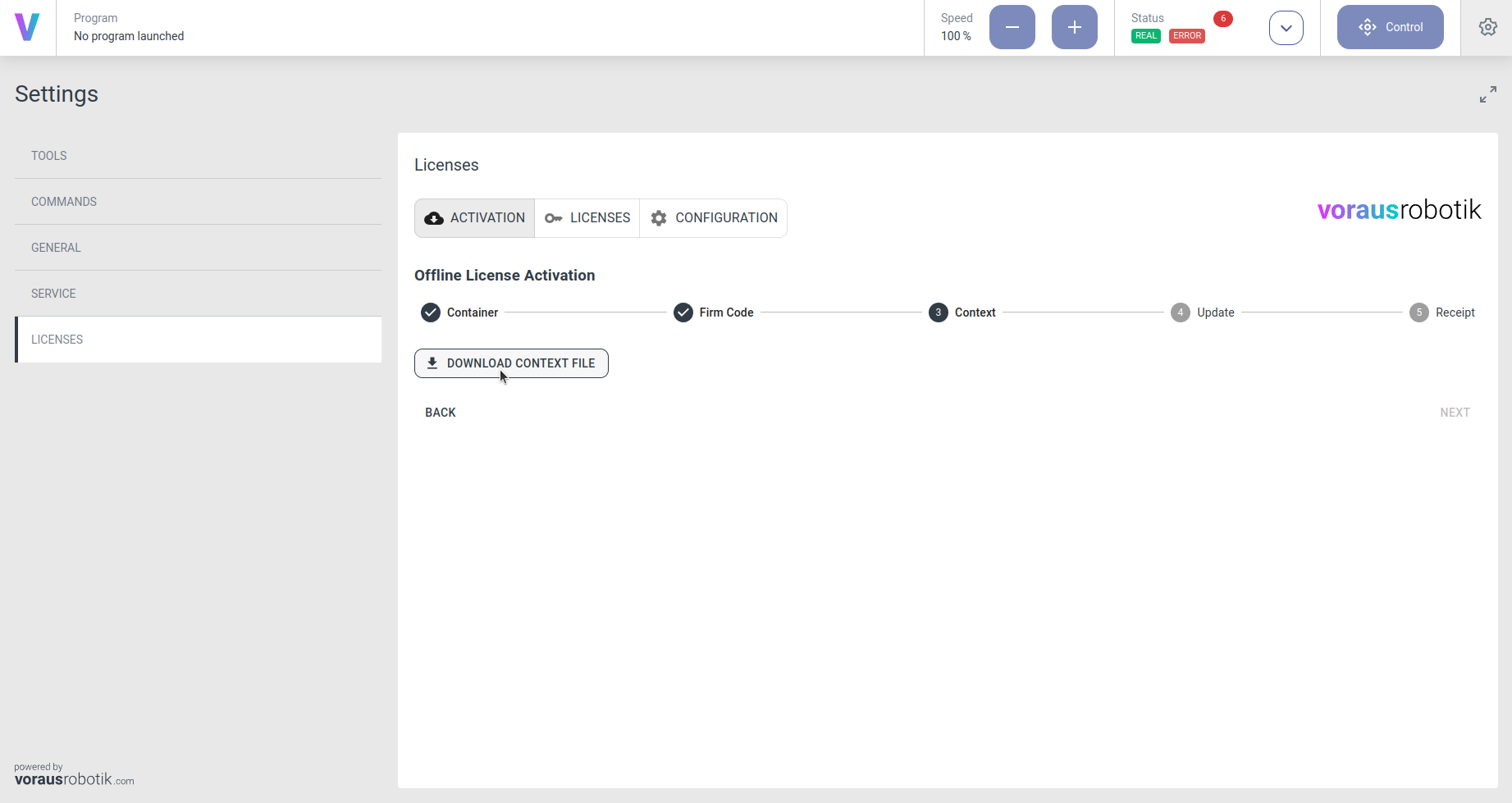The width and height of the screenshot is (1512, 803).
Task: Go back with the BACK button
Action: click(x=441, y=413)
